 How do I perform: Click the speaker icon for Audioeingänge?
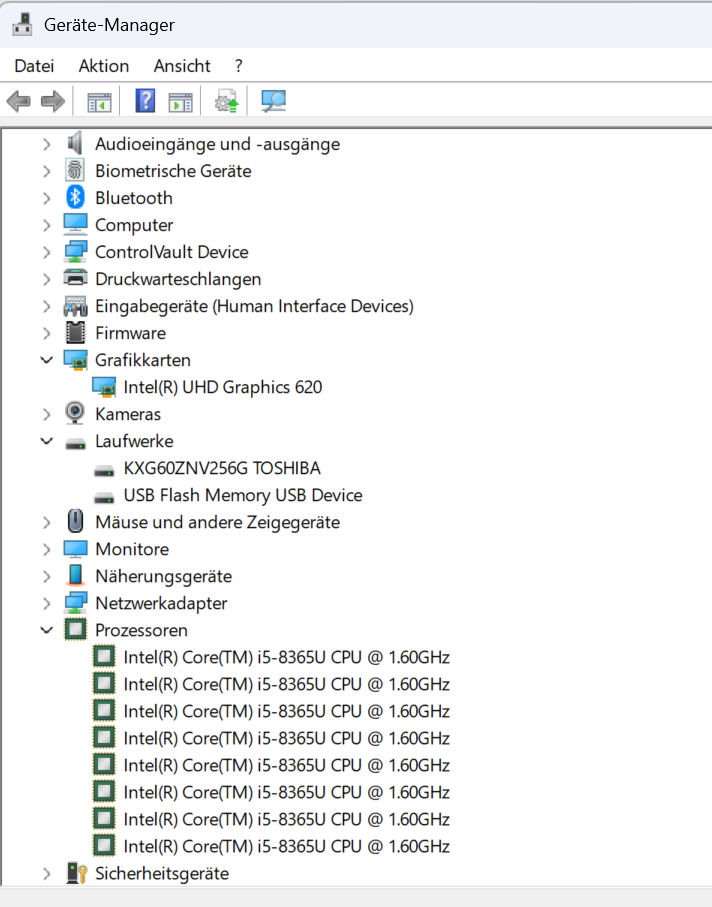pyautogui.click(x=75, y=143)
